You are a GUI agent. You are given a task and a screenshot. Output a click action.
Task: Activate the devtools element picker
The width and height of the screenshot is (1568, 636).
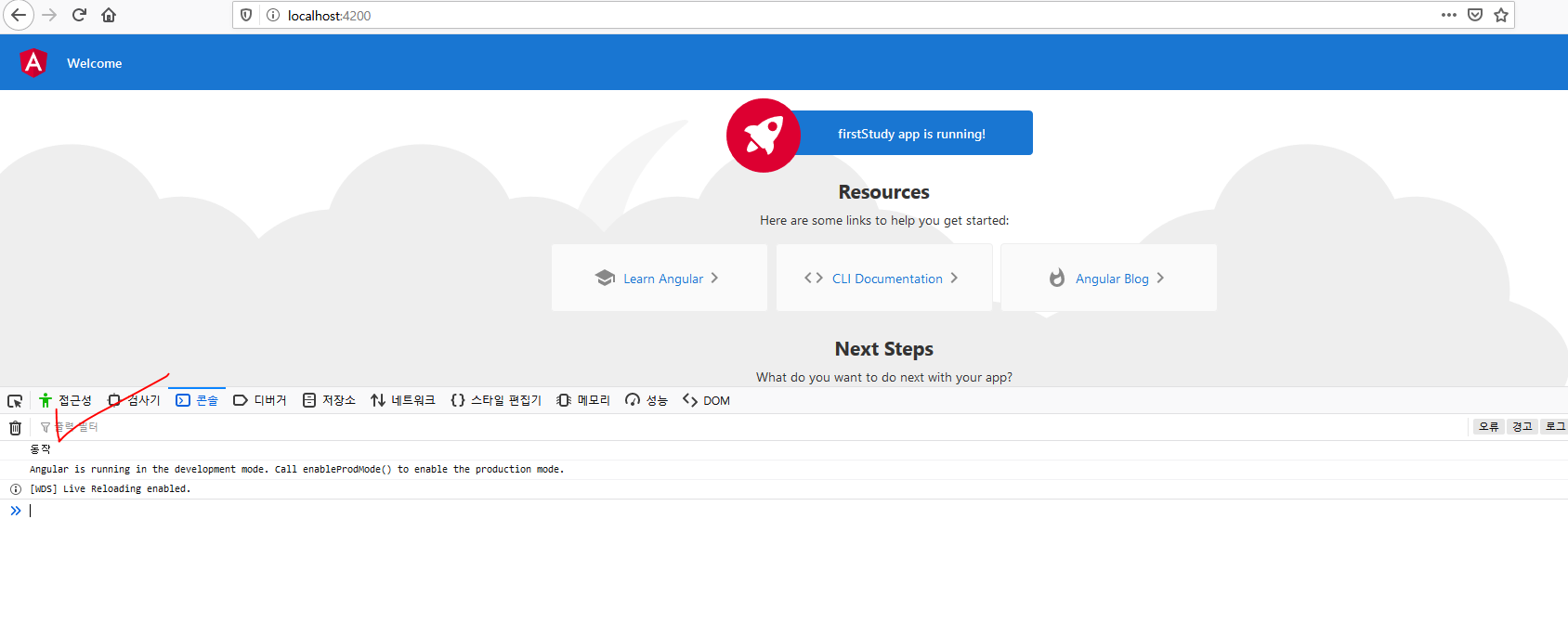(x=15, y=401)
